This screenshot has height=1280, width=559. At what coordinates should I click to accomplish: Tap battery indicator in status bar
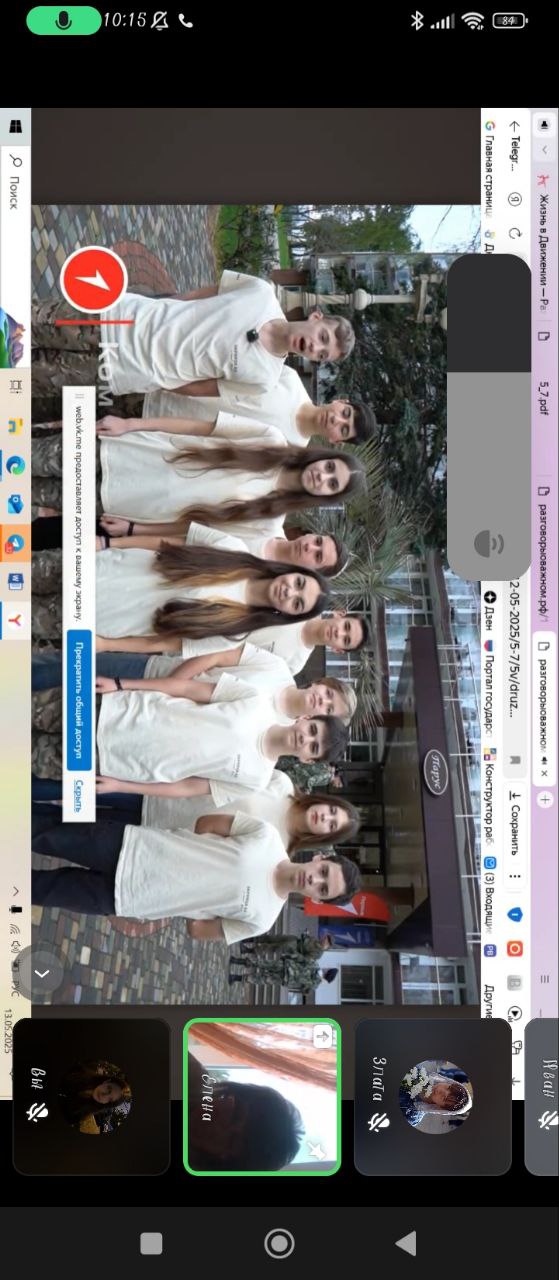(509, 20)
